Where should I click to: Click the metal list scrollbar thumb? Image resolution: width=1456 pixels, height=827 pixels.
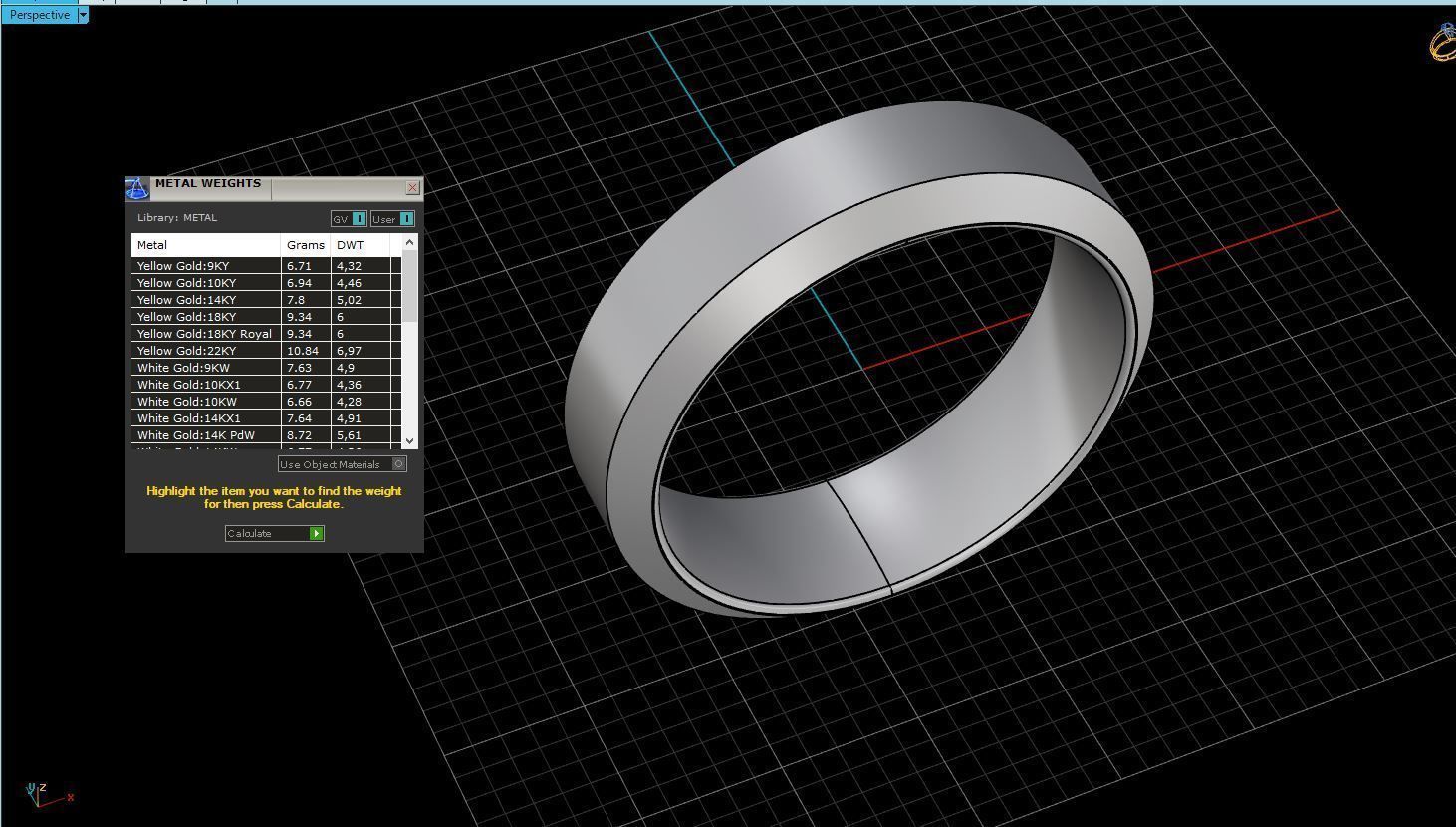tap(409, 286)
